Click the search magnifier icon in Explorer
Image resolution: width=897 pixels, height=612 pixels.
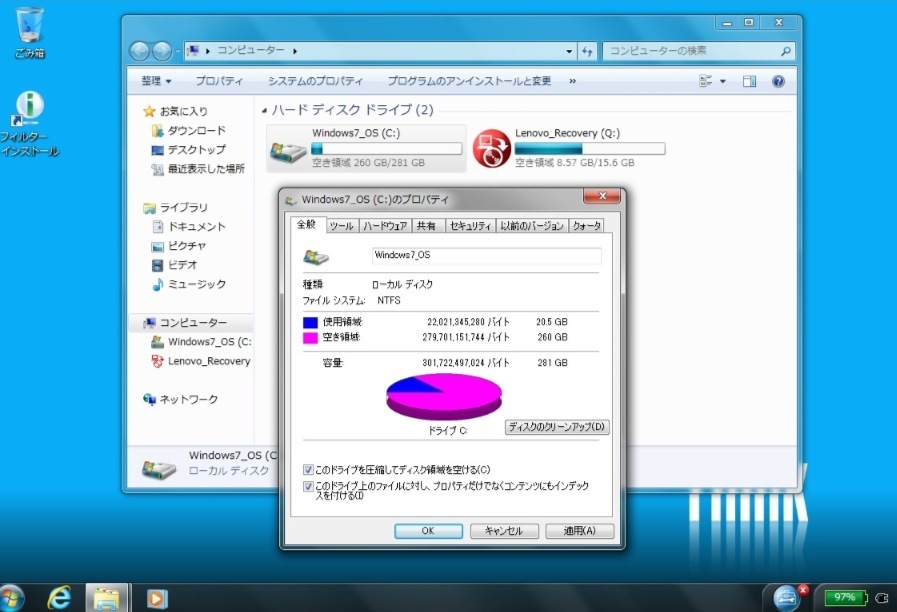pos(785,51)
